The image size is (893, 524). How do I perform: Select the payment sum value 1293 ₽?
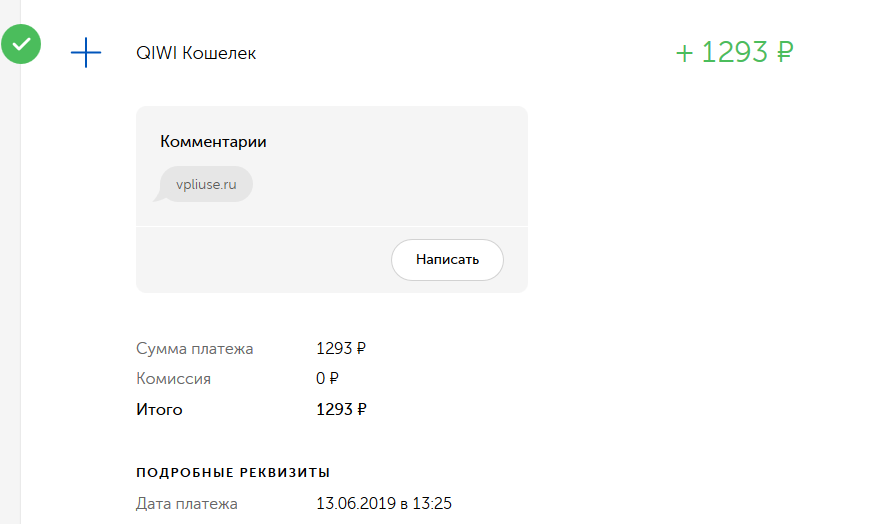point(341,348)
